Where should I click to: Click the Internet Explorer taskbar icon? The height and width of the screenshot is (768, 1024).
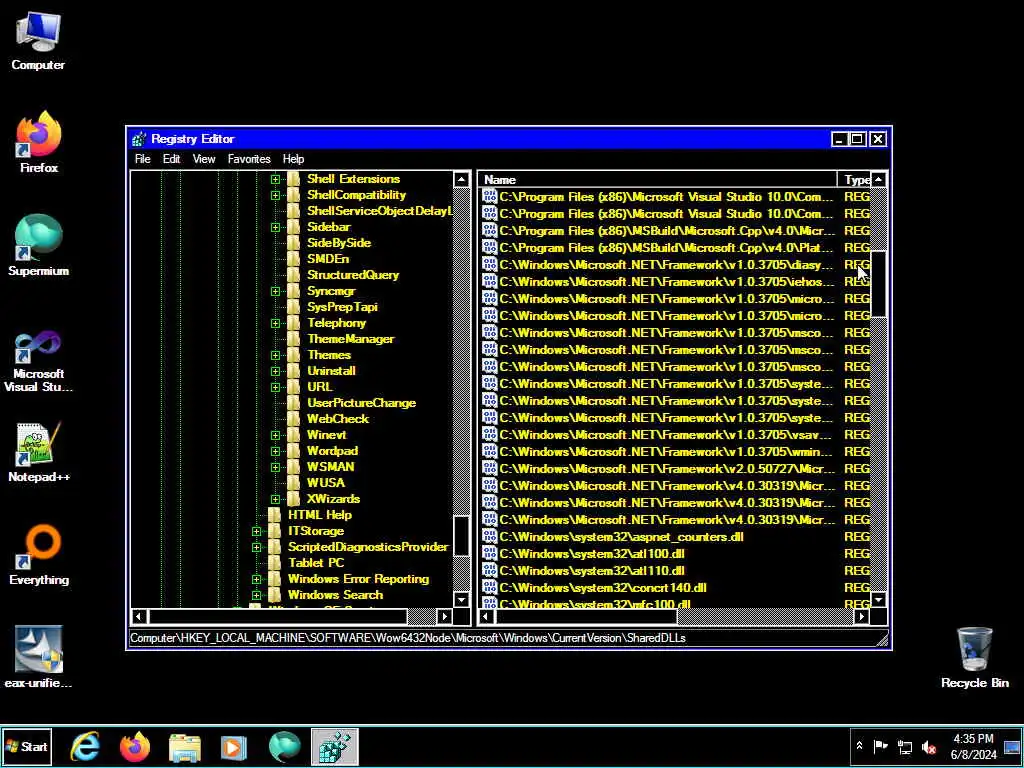coord(86,746)
